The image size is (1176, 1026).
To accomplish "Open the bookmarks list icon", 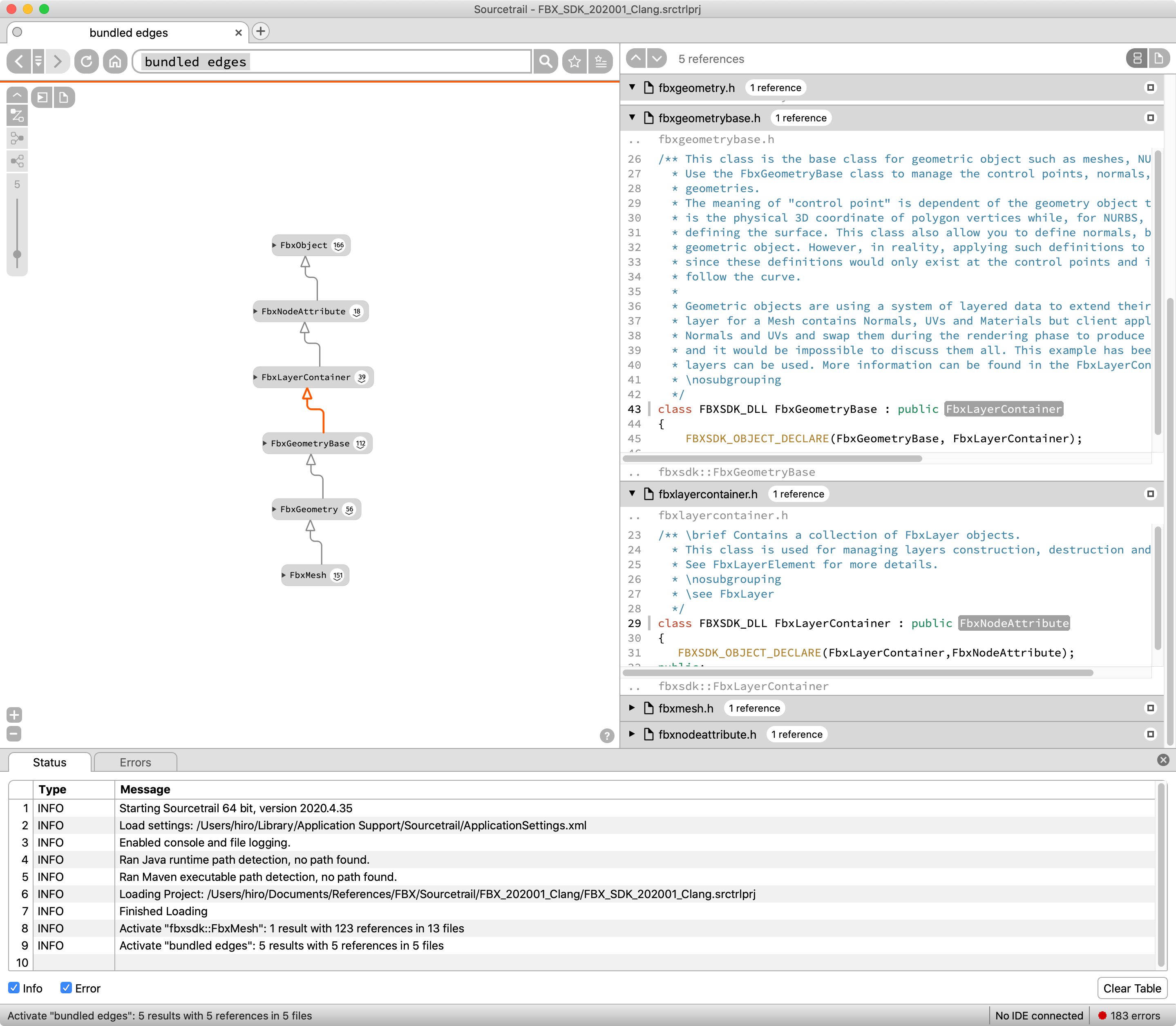I will [x=601, y=60].
